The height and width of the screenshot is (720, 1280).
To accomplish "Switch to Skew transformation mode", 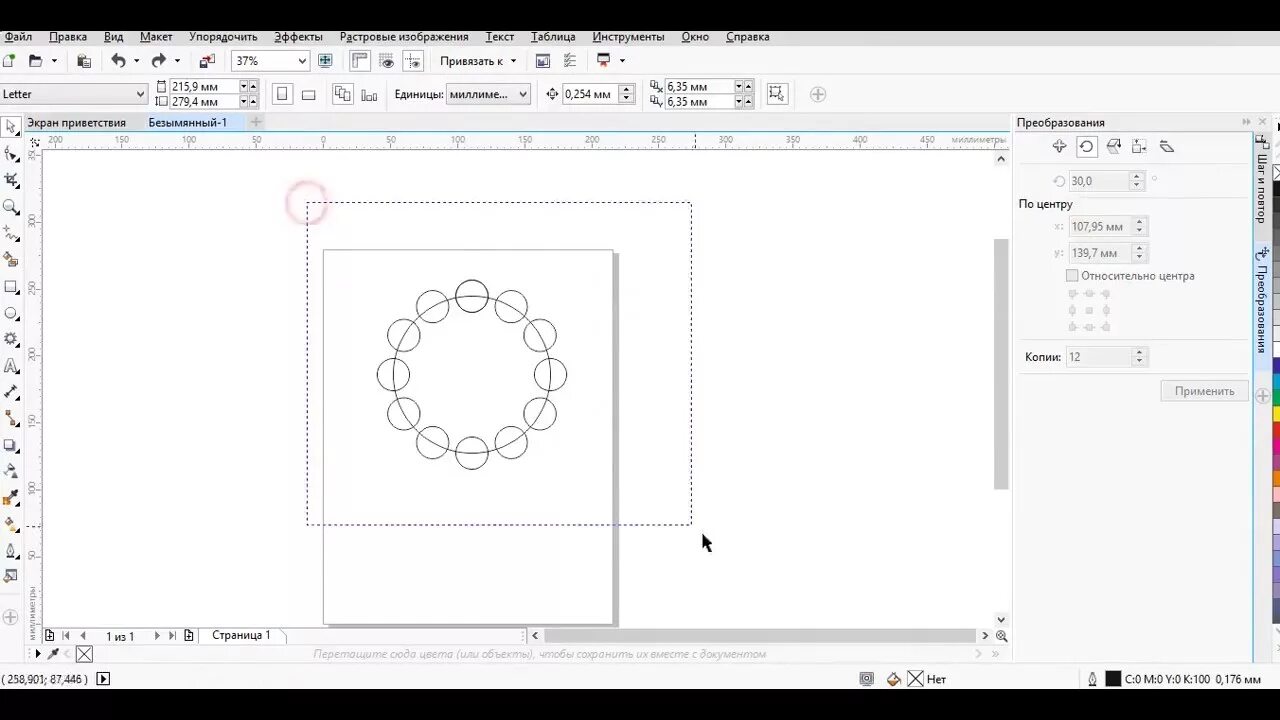I will [1166, 147].
